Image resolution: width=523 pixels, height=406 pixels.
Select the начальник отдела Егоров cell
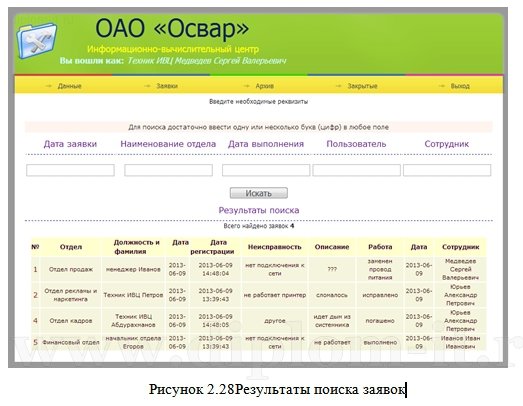click(133, 342)
